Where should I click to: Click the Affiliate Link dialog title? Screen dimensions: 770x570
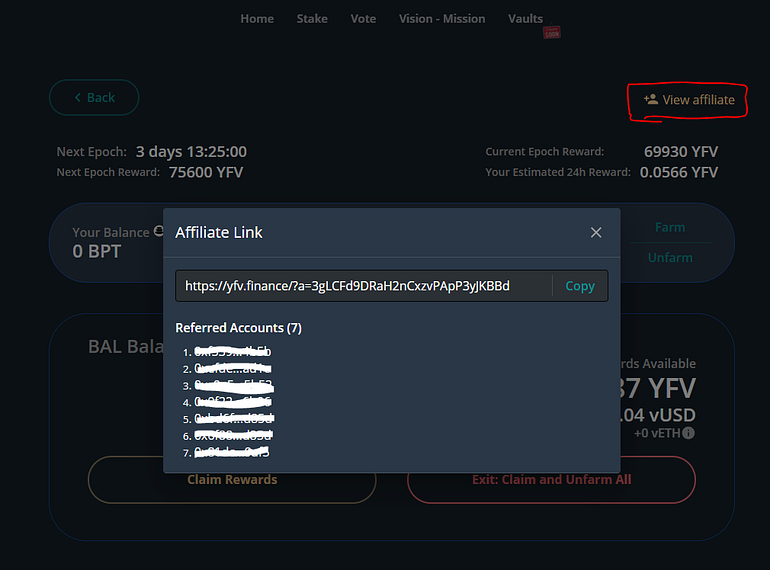pos(219,232)
